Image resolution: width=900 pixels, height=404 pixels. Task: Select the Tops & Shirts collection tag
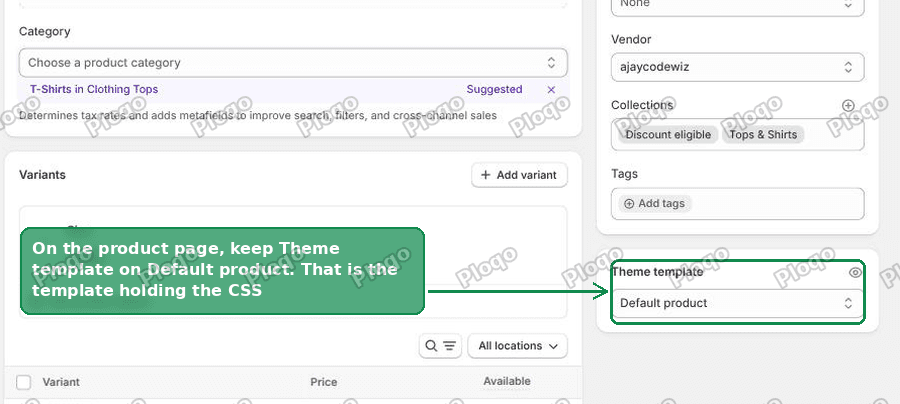tap(763, 135)
